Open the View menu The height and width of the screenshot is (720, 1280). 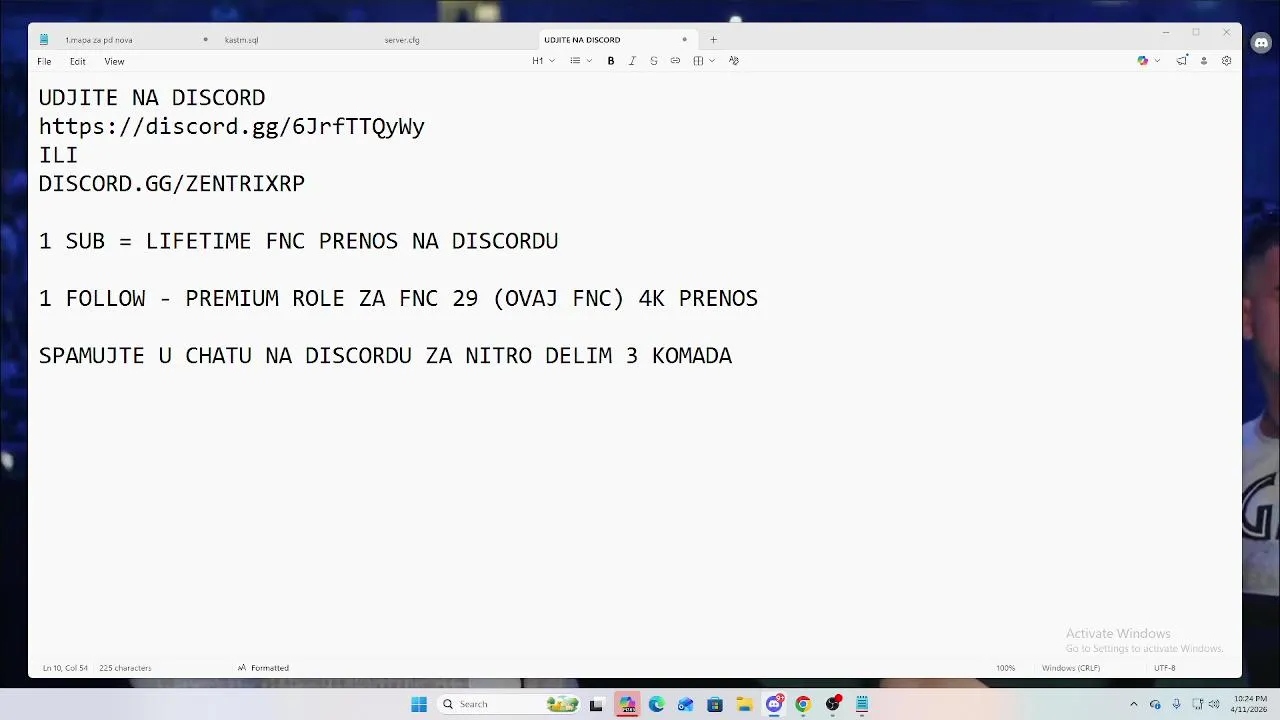(x=114, y=62)
